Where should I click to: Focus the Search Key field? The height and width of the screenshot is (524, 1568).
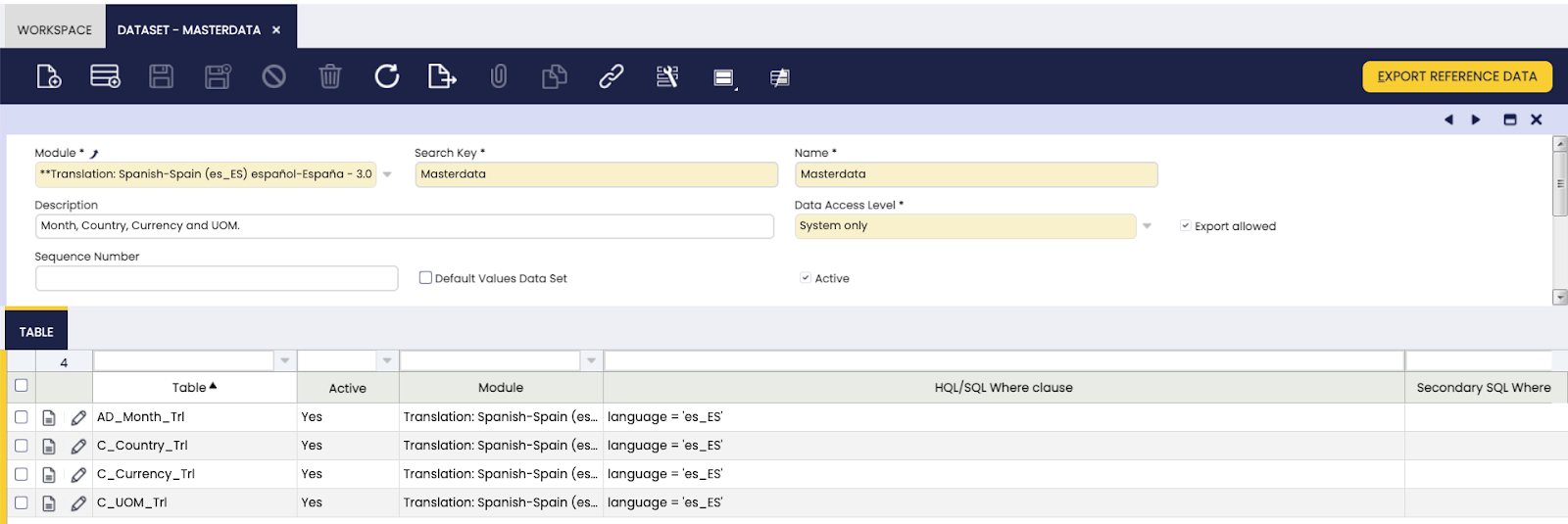pyautogui.click(x=596, y=174)
